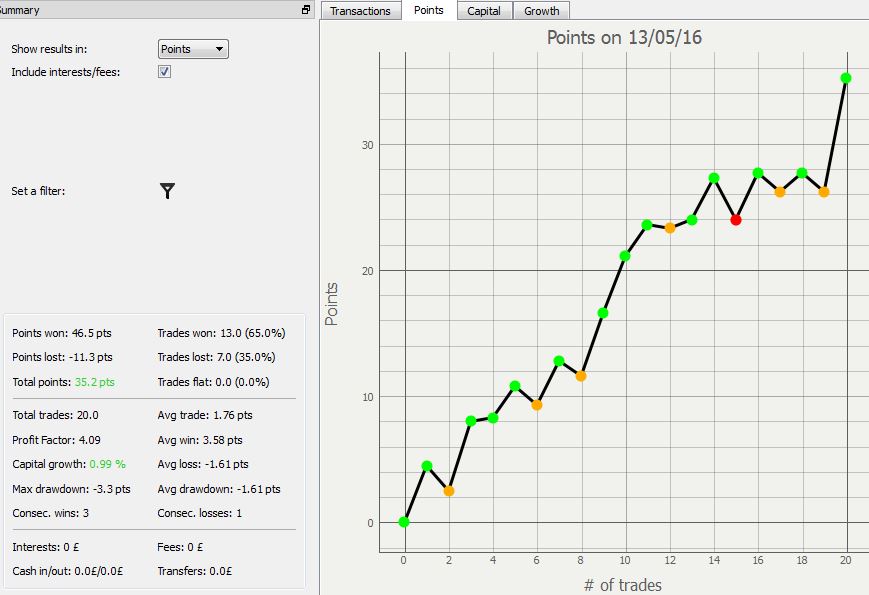Viewport: 869px width, 595px height.
Task: Click 'Capital growth: 0.99 %' value
Action: coord(108,464)
